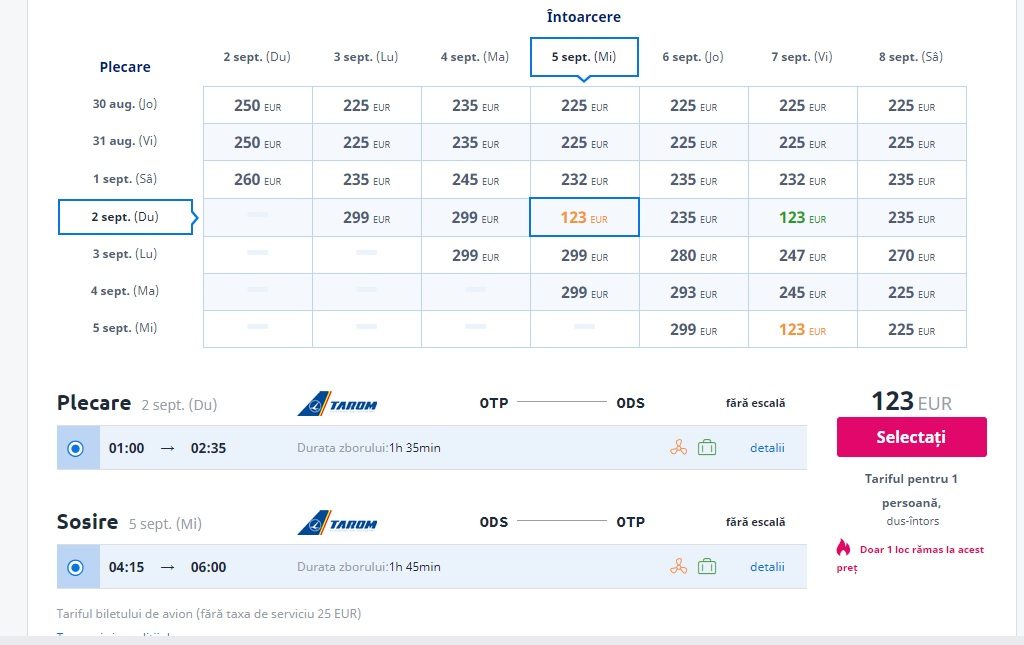Choose the 5 sept. (Mi) return column header
Screen dimensions: 1024x645
pyautogui.click(x=584, y=57)
